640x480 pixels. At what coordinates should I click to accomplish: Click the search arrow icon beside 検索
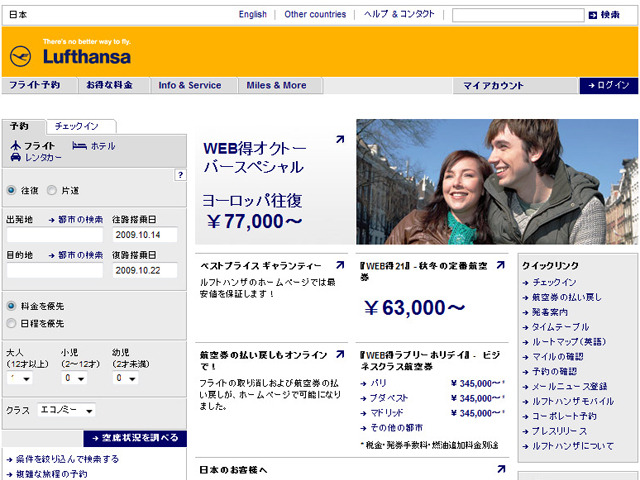point(593,15)
